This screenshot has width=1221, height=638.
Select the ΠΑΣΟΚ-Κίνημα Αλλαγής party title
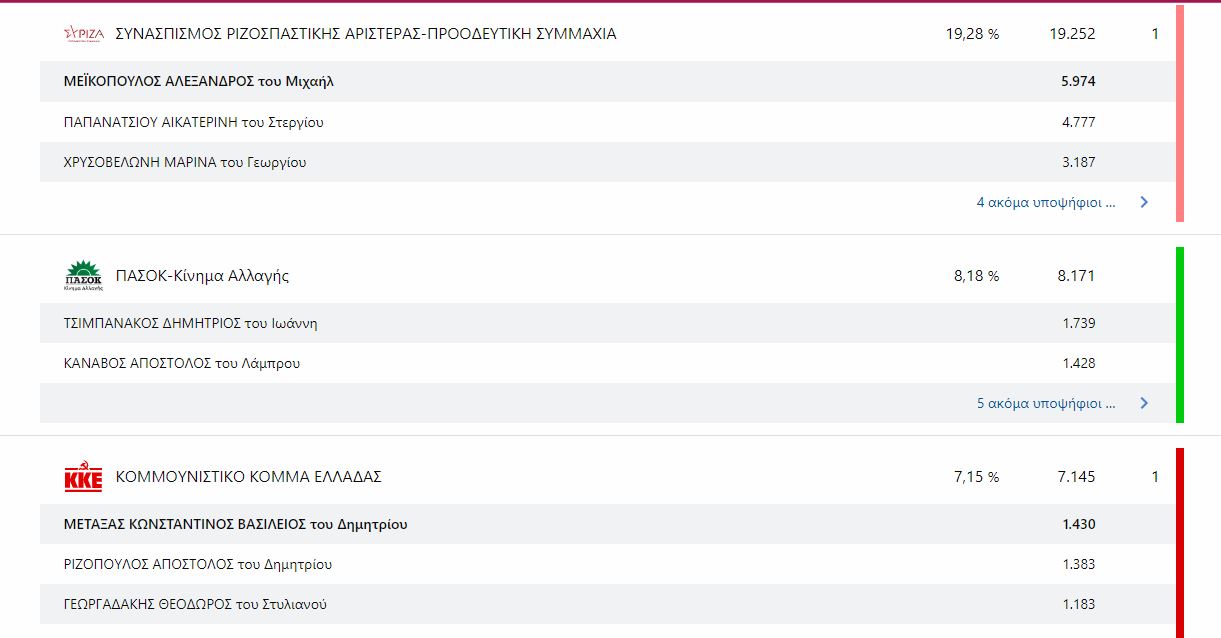click(x=202, y=276)
